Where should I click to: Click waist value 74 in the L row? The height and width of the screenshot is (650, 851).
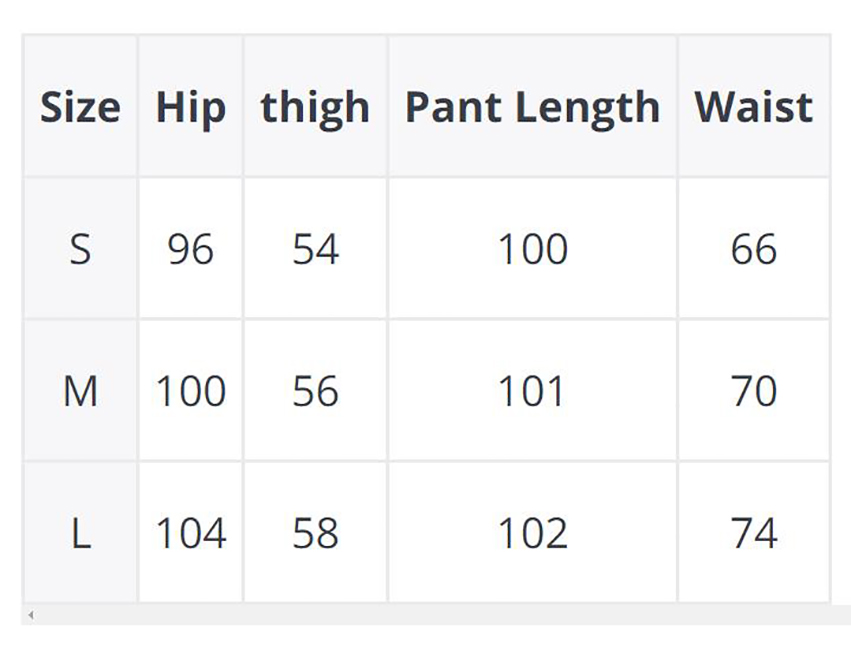coord(753,533)
